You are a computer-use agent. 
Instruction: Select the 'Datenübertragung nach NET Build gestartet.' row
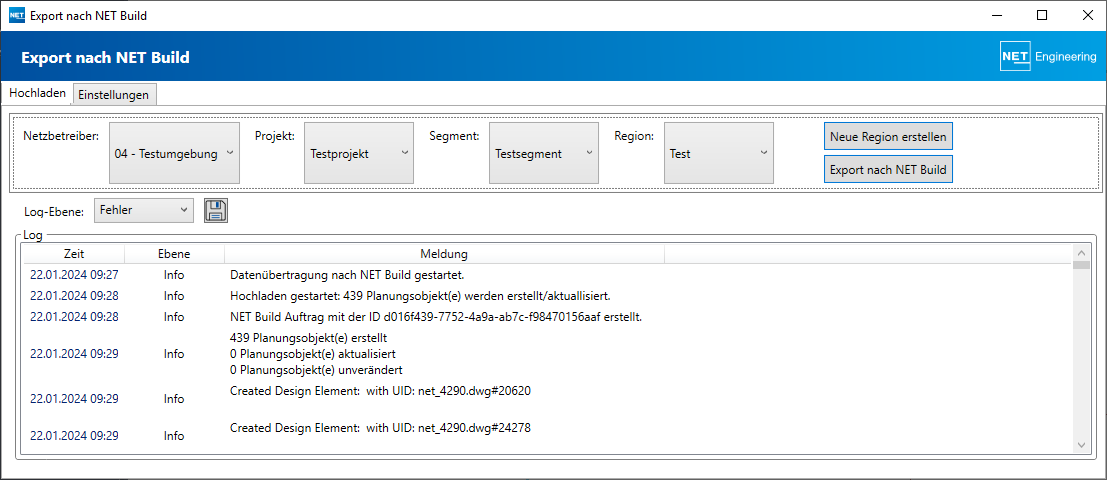coord(547,275)
